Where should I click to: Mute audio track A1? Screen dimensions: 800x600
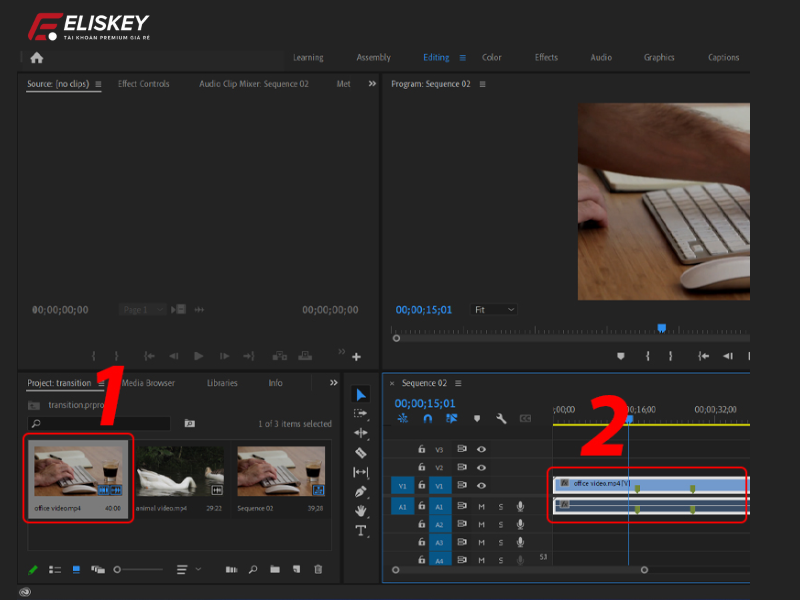point(481,507)
